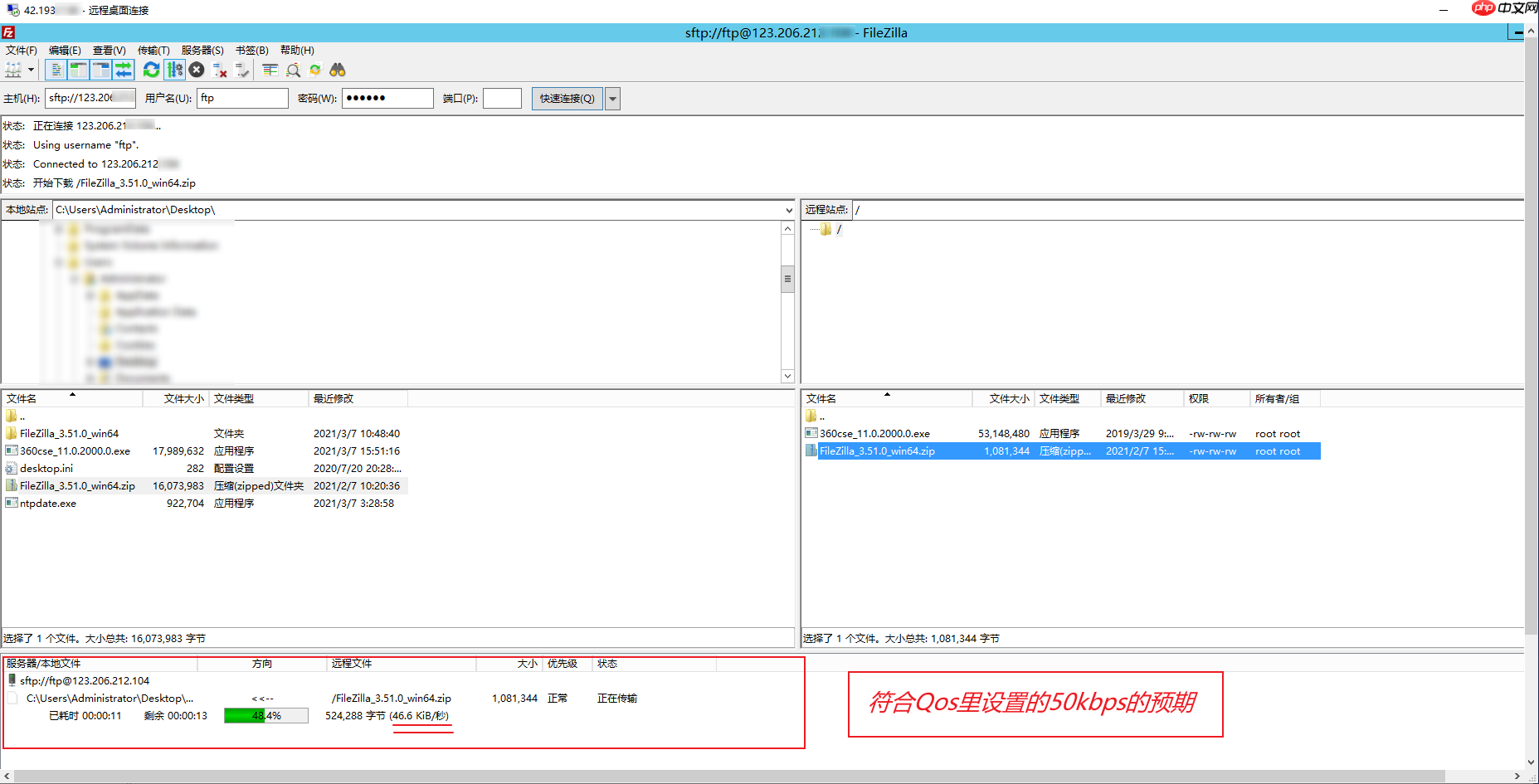Screen dimensions: 1539x784
Task: Open the Site Manager
Action: 12,70
